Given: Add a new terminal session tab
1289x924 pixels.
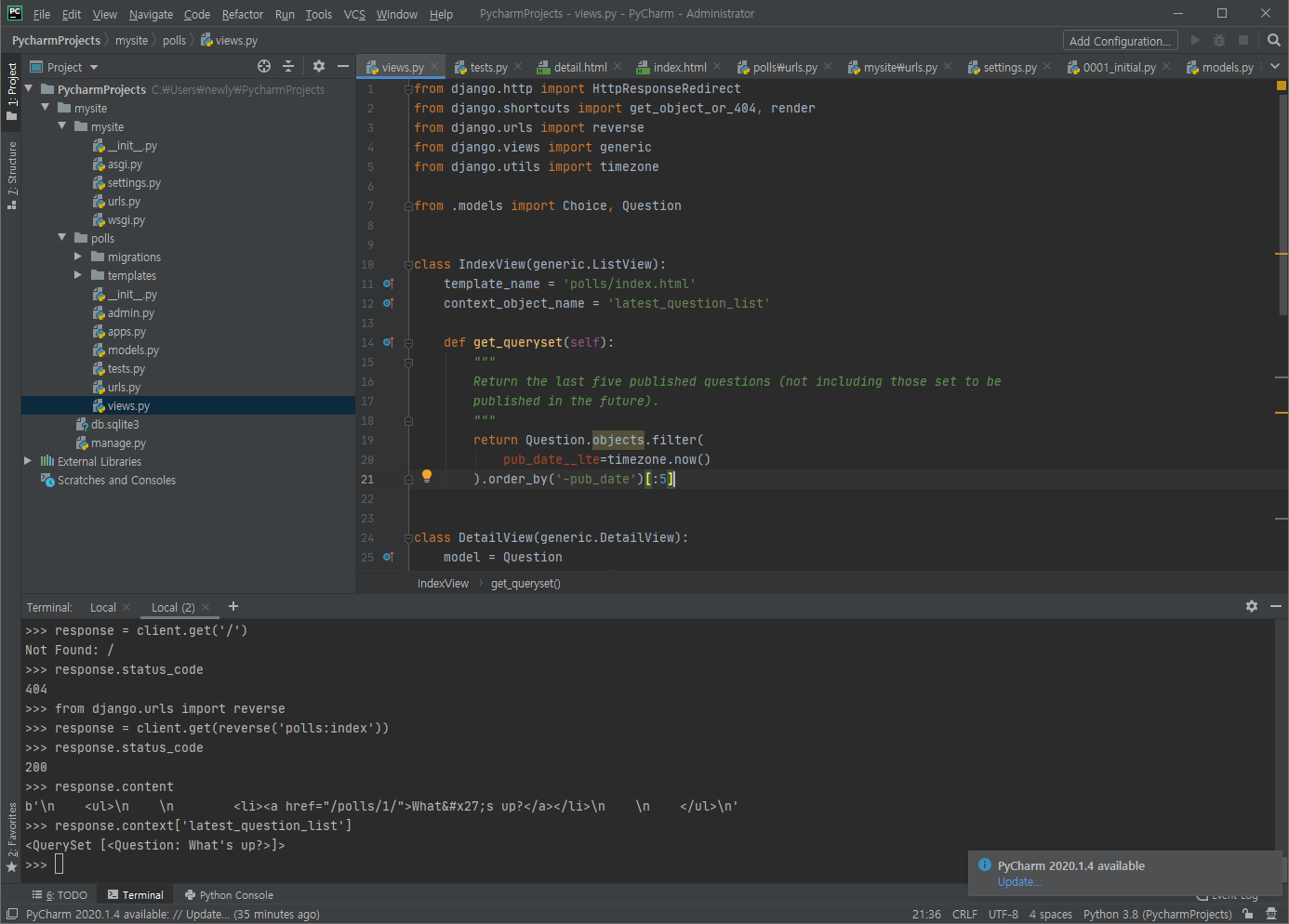Looking at the screenshot, I should pyautogui.click(x=233, y=606).
